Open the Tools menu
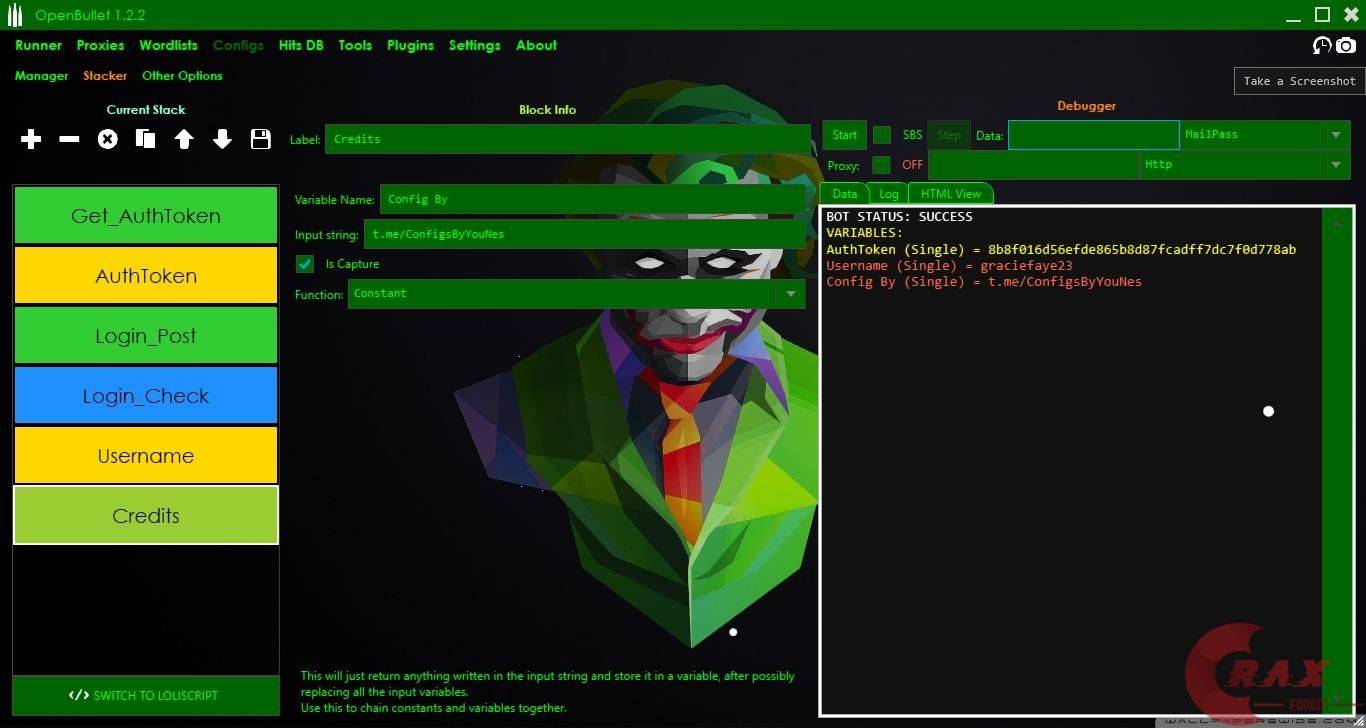Screen dimensions: 1366x728 (355, 45)
